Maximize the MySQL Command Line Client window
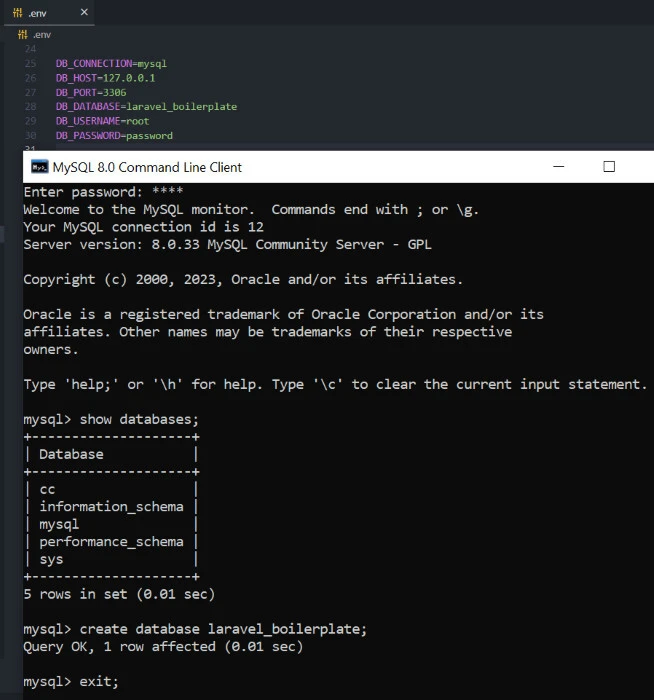Screen dimensions: 654x700 tap(609, 167)
